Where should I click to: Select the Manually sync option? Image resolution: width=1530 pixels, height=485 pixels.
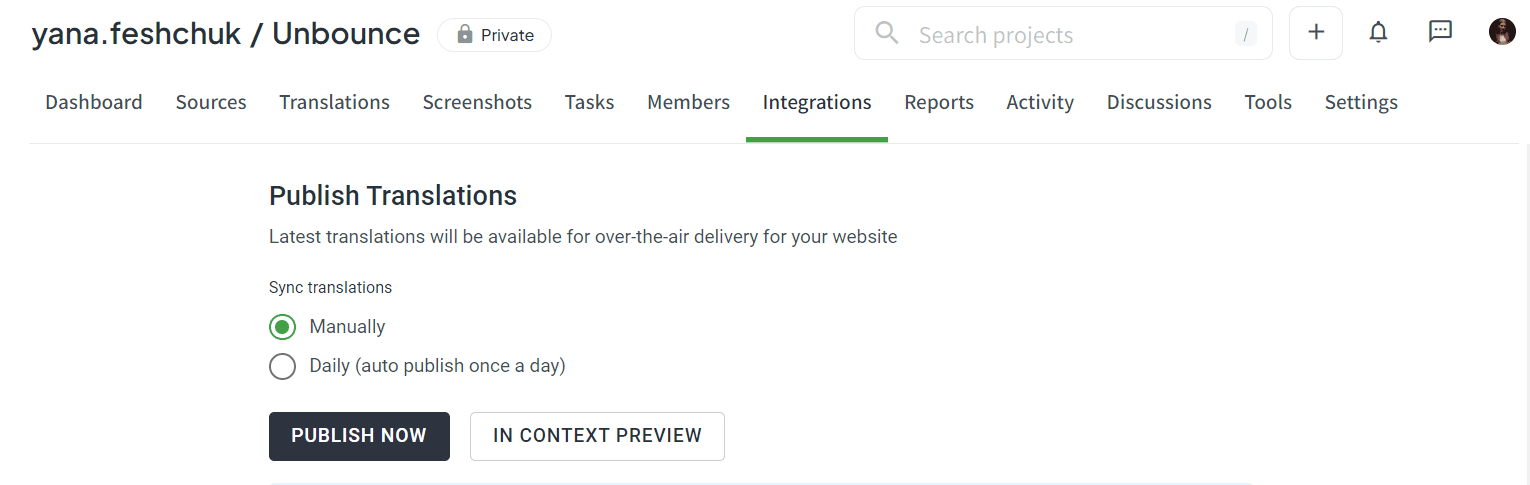(283, 327)
